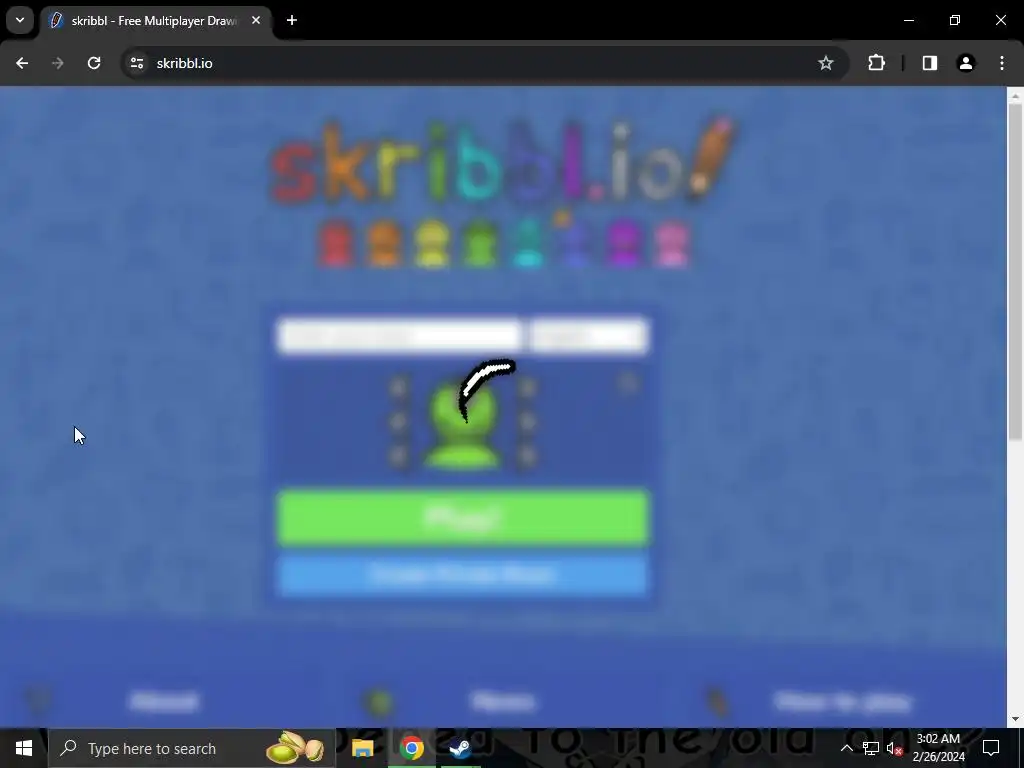Click the player name input field
Viewport: 1024px width, 768px height.
coord(399,336)
